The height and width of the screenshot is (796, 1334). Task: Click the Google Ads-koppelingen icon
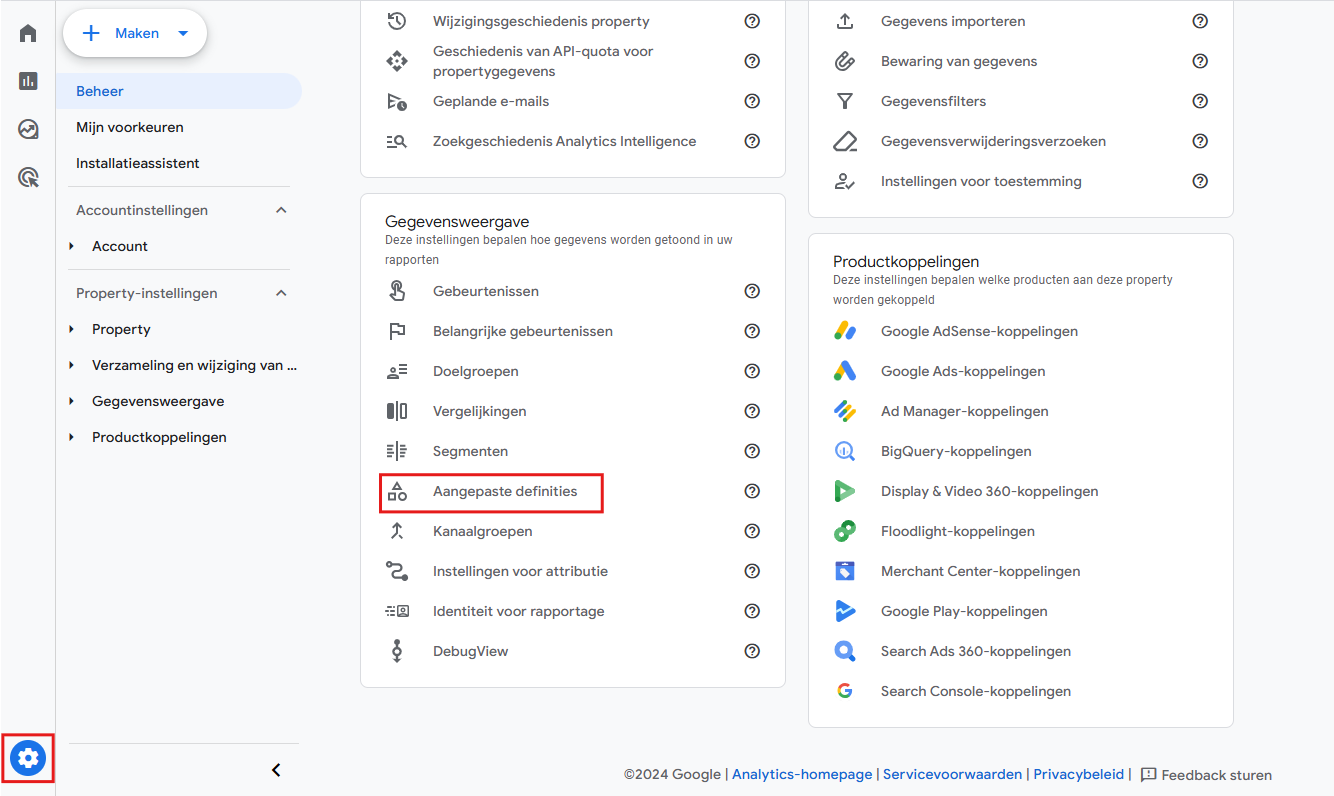click(845, 371)
